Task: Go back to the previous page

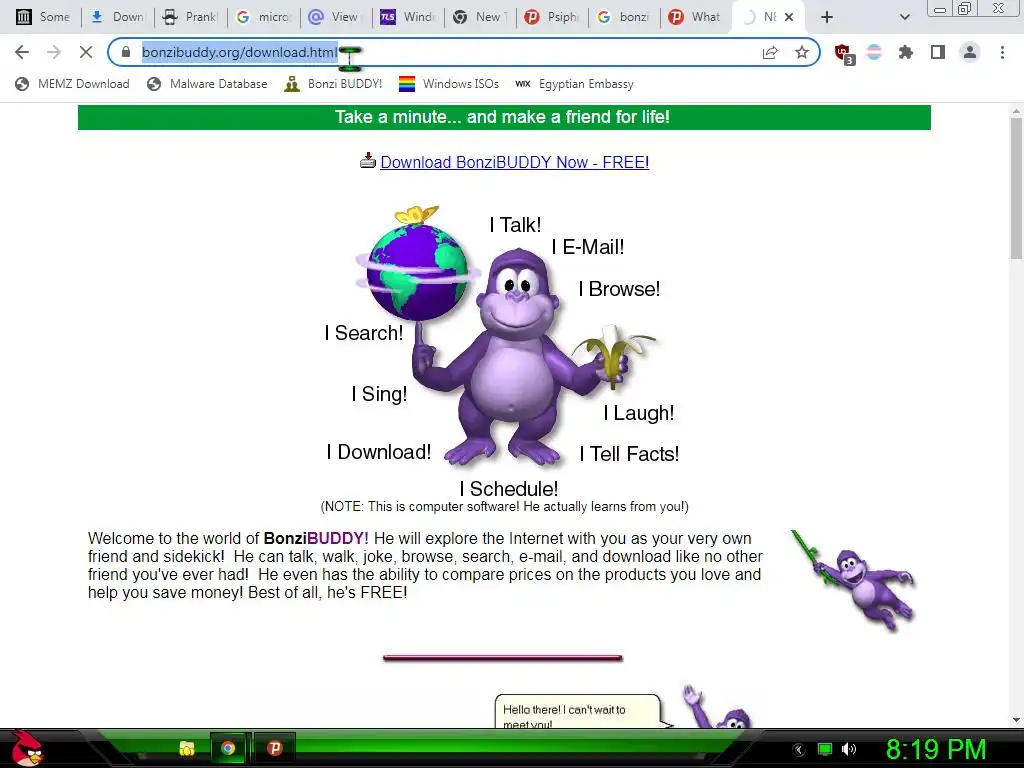Action: pos(22,52)
